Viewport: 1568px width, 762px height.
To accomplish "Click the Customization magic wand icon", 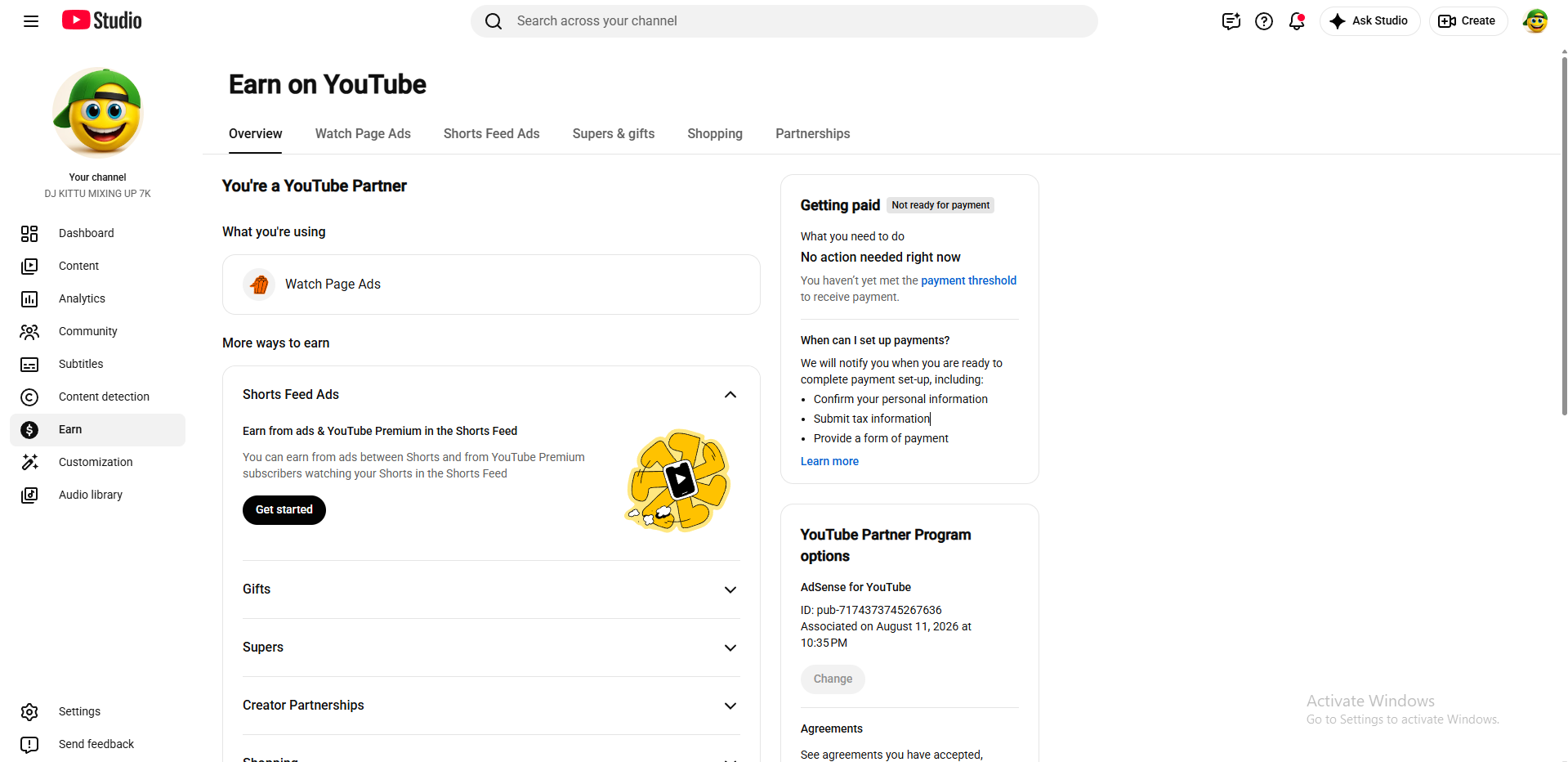I will 29,463.
